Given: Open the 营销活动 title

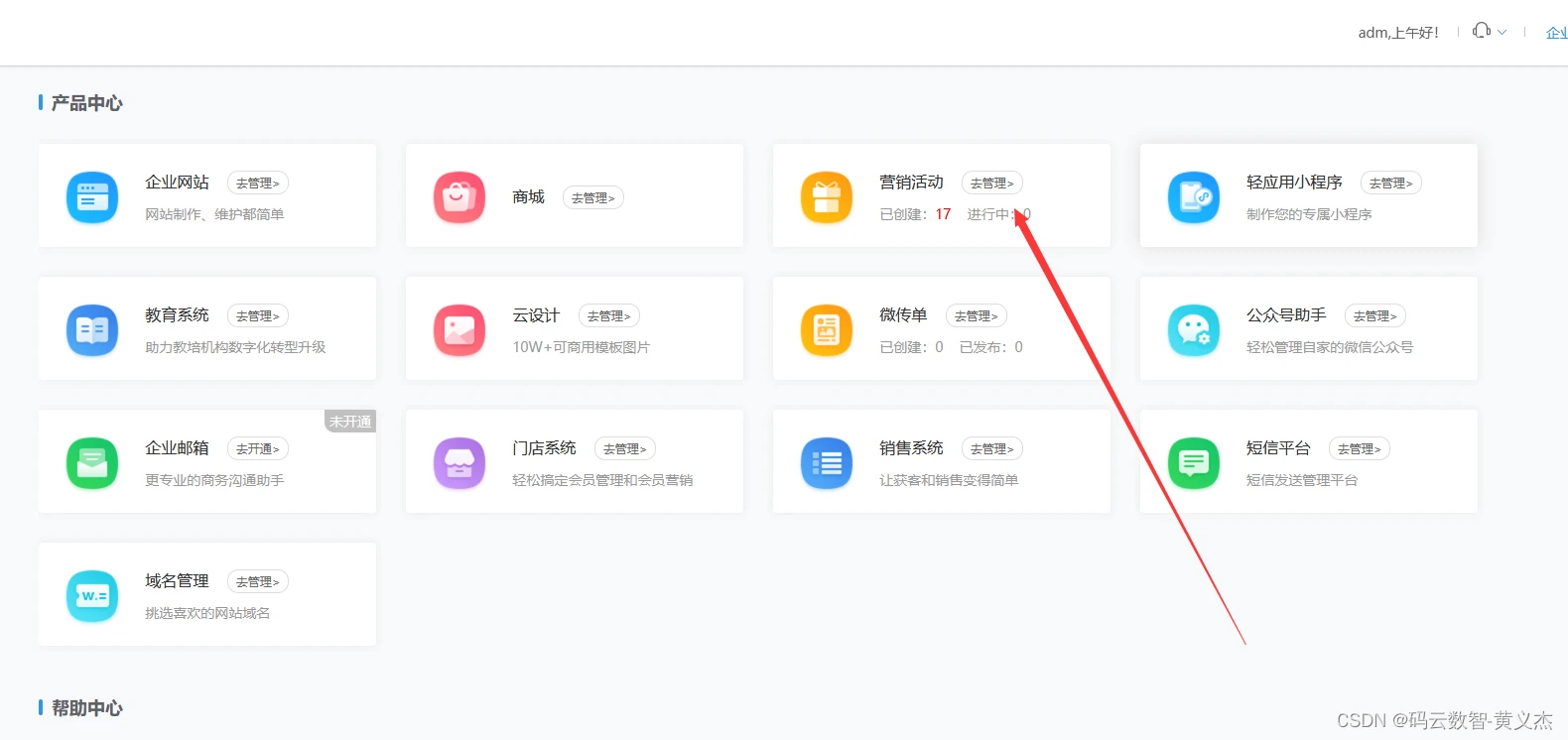Looking at the screenshot, I should click(x=911, y=183).
